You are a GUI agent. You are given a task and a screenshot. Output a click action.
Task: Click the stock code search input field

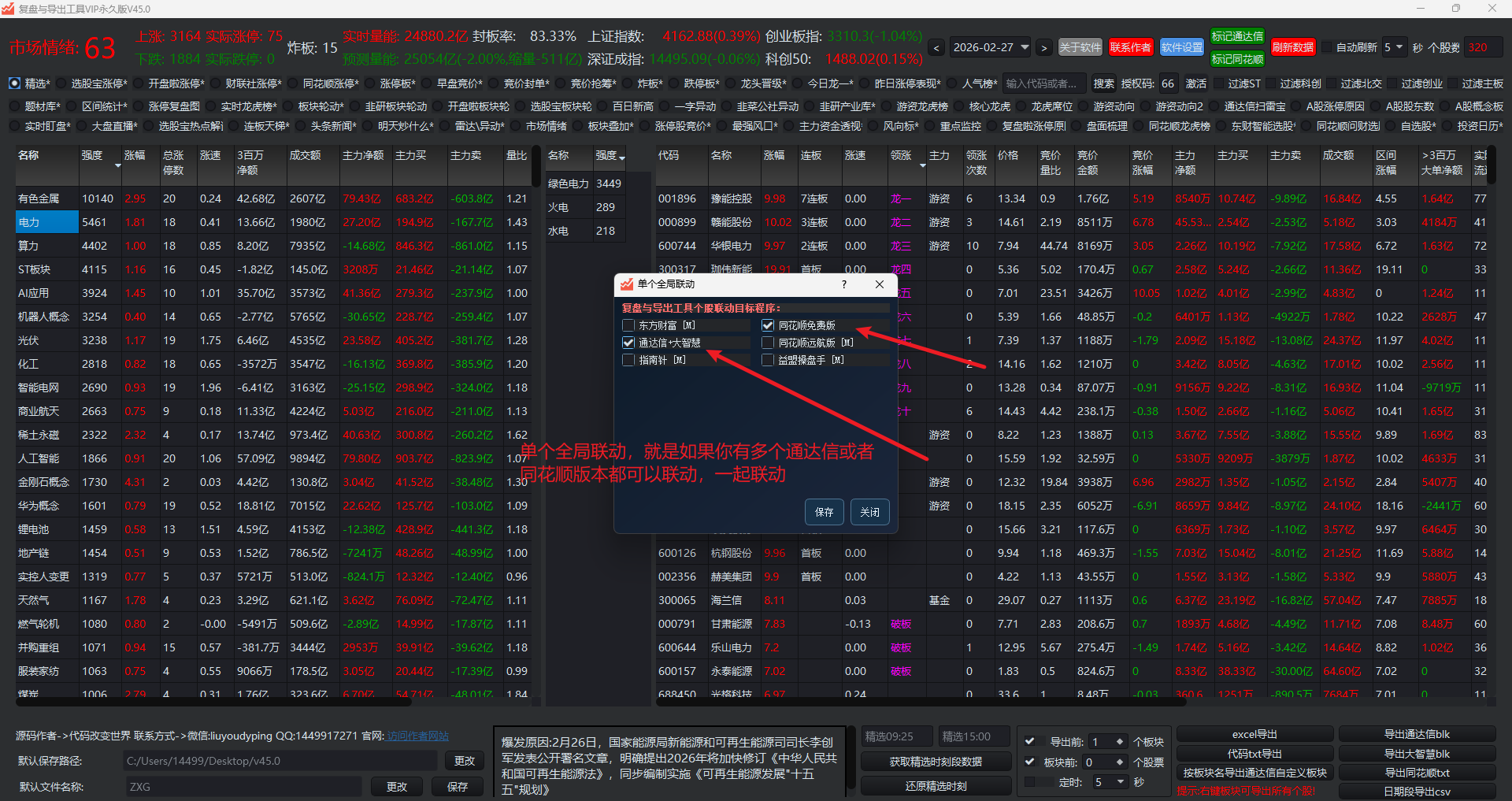click(x=1043, y=83)
